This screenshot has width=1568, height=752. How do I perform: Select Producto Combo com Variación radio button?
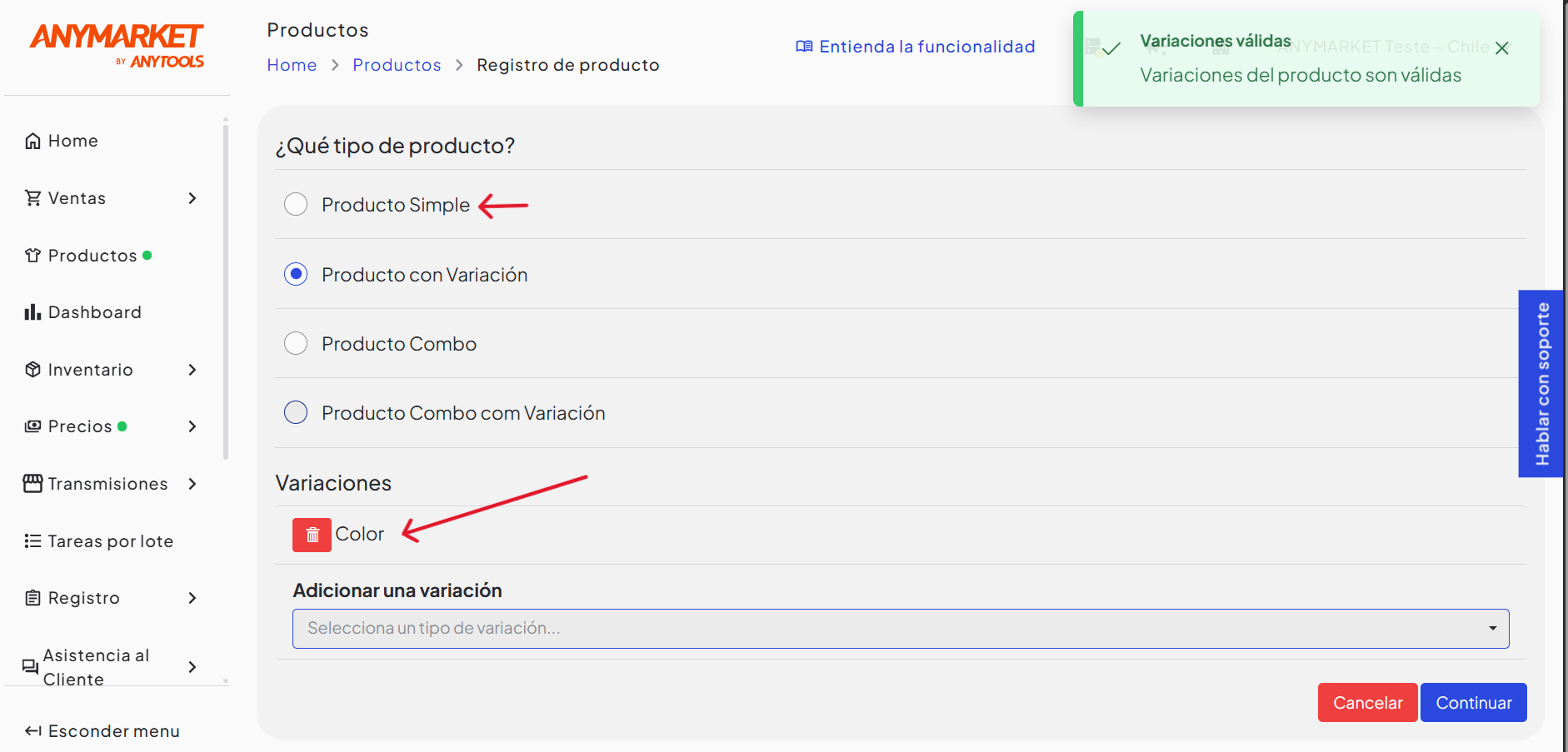tap(296, 413)
